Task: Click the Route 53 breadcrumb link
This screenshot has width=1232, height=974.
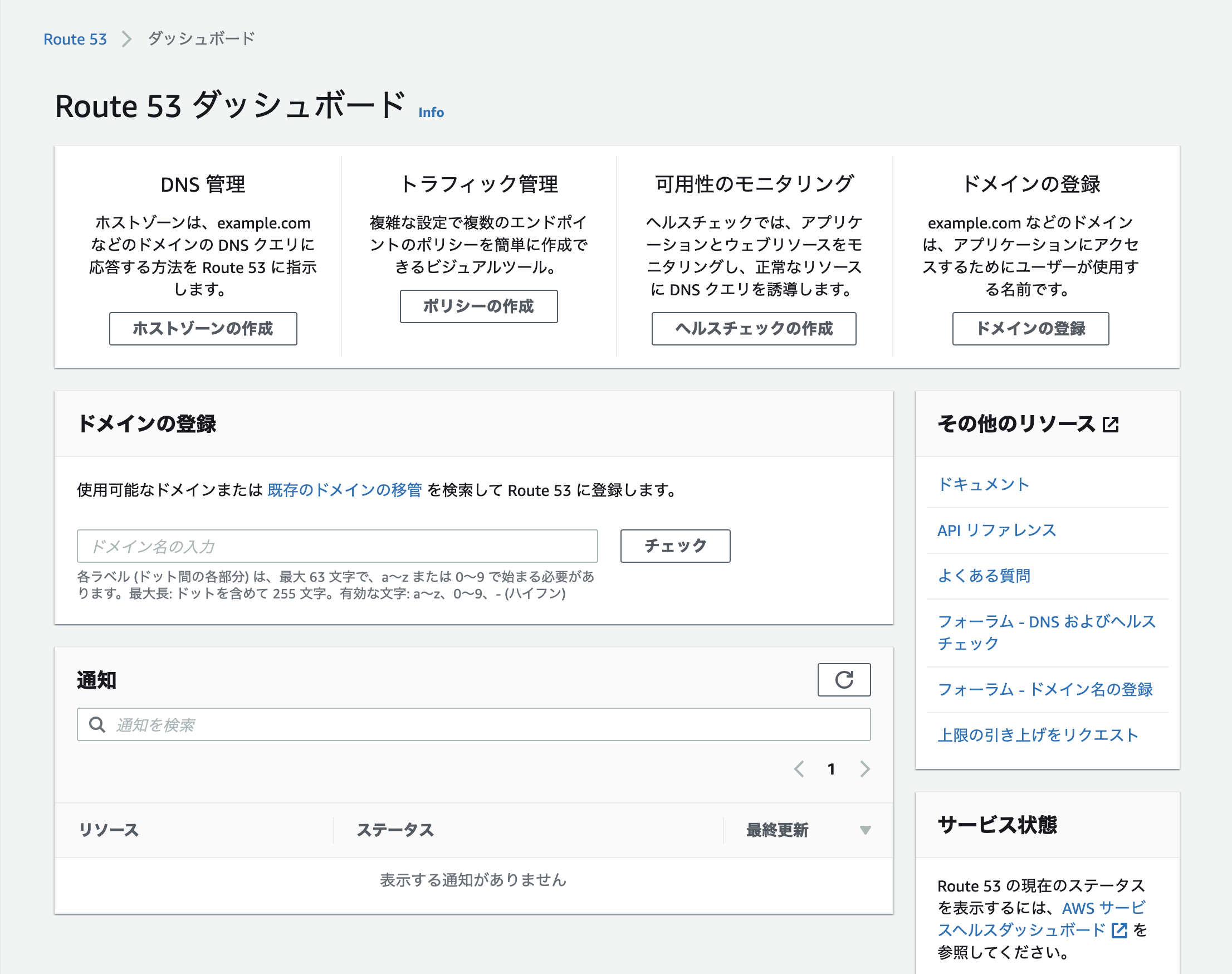Action: tap(75, 39)
